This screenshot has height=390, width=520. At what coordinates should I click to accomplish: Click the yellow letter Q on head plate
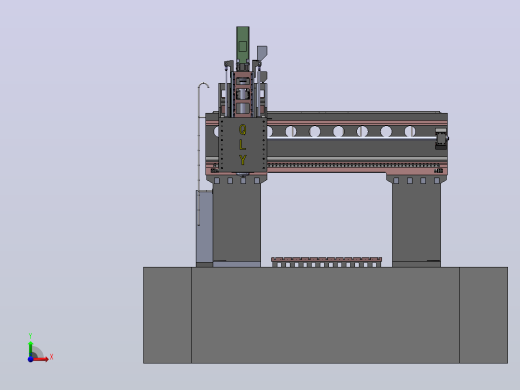[x=243, y=130]
